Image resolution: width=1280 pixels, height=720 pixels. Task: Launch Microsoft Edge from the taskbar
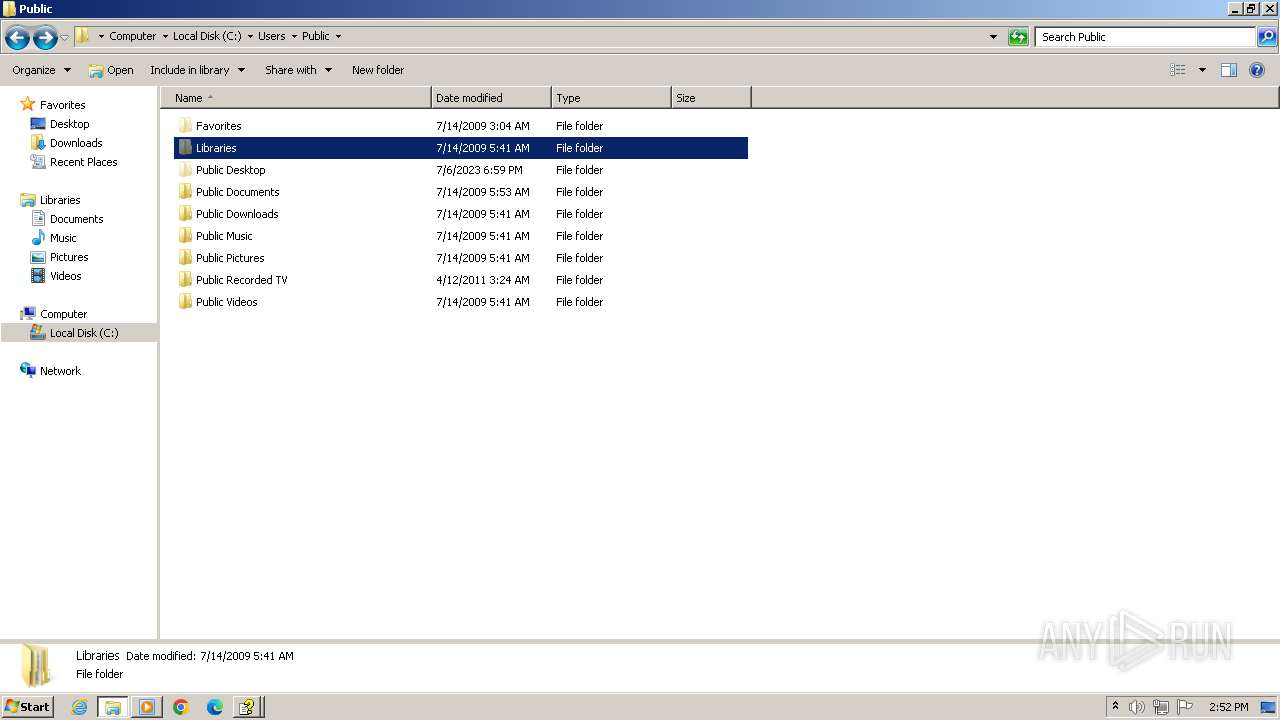(215, 707)
